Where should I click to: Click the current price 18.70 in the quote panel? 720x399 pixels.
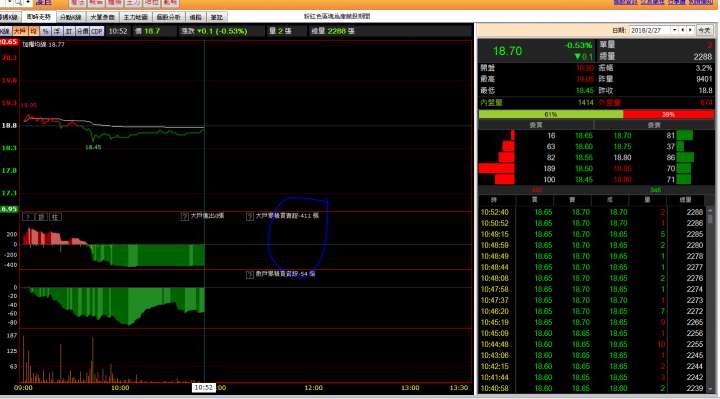pos(507,51)
